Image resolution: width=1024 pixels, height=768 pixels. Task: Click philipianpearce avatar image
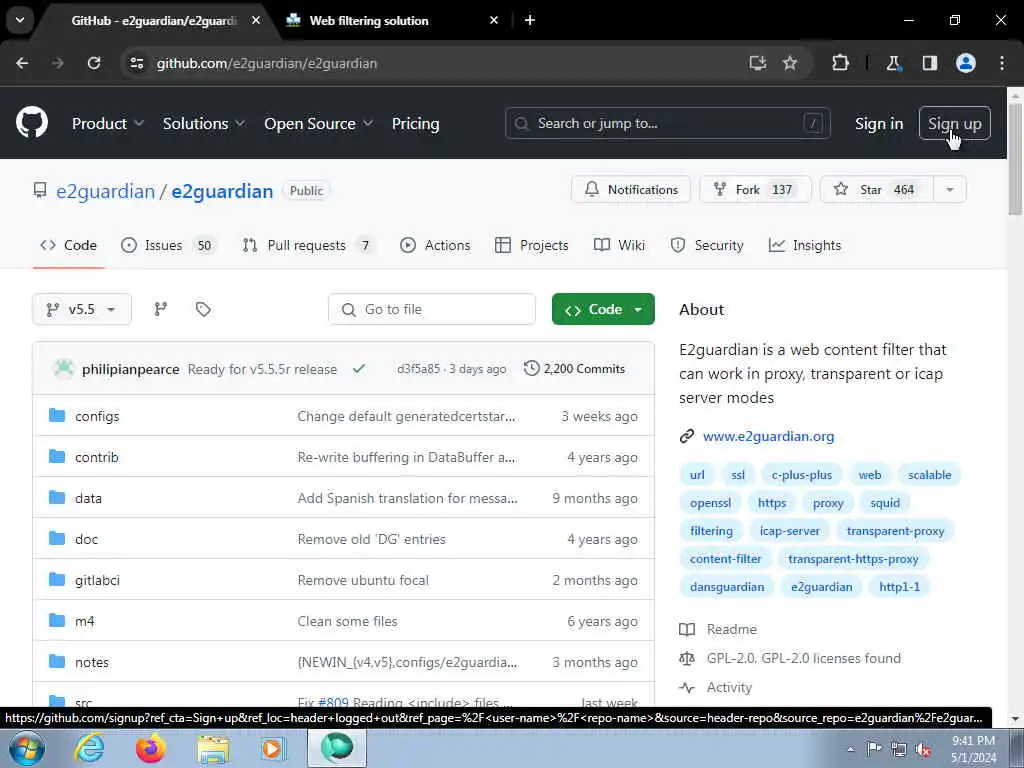point(63,368)
